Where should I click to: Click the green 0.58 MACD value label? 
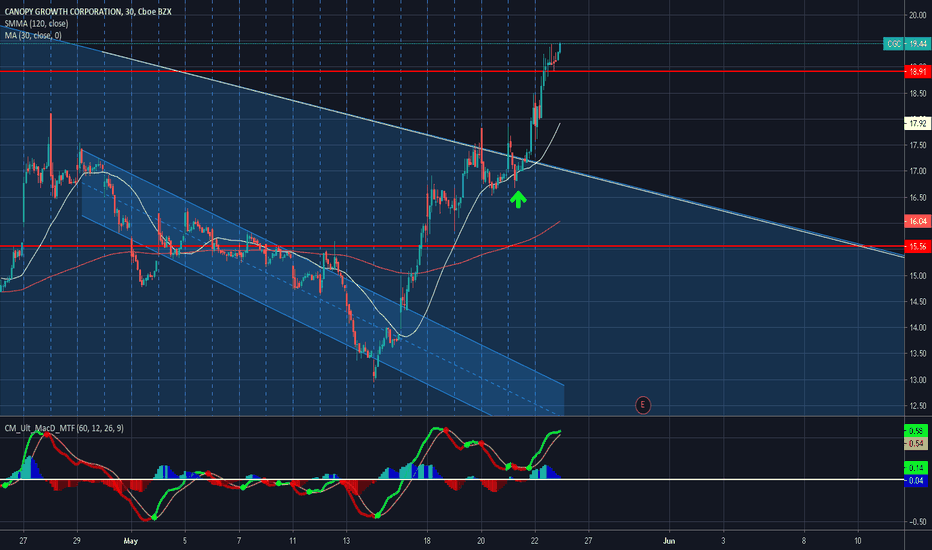[916, 431]
